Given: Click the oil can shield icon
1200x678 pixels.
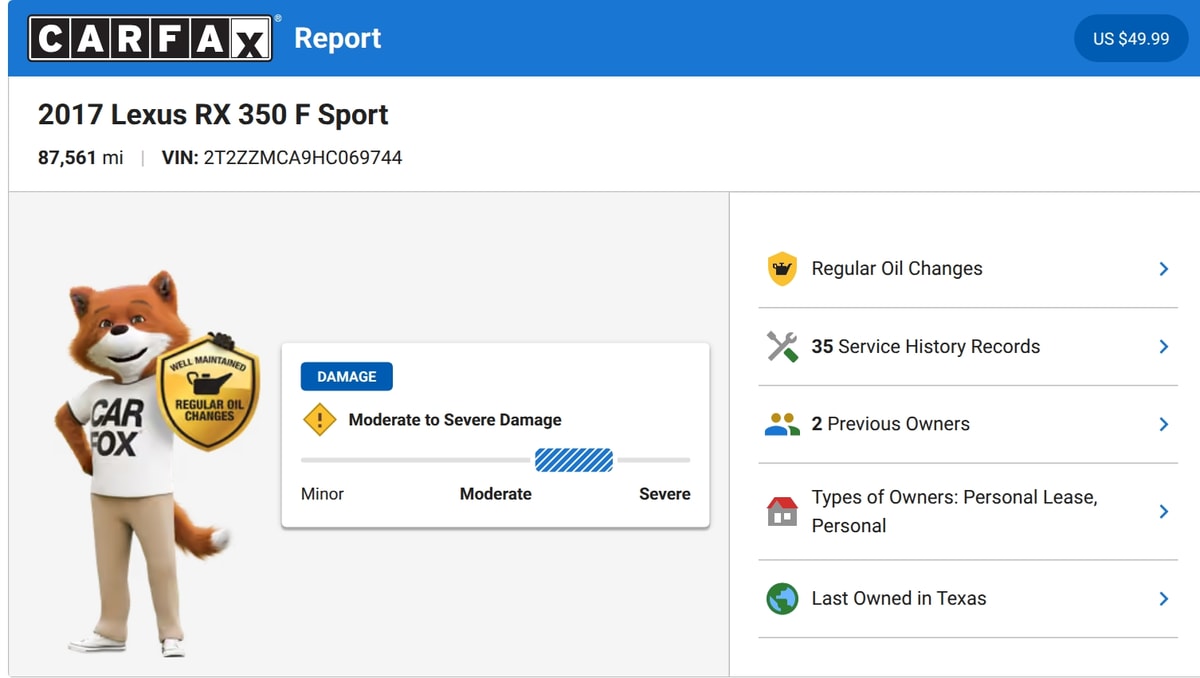Looking at the screenshot, I should point(782,269).
